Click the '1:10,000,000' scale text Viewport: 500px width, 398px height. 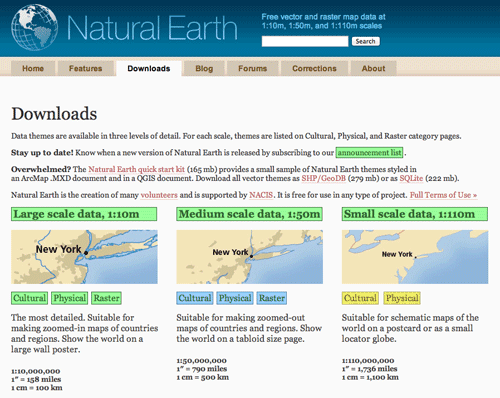[x=36, y=371]
